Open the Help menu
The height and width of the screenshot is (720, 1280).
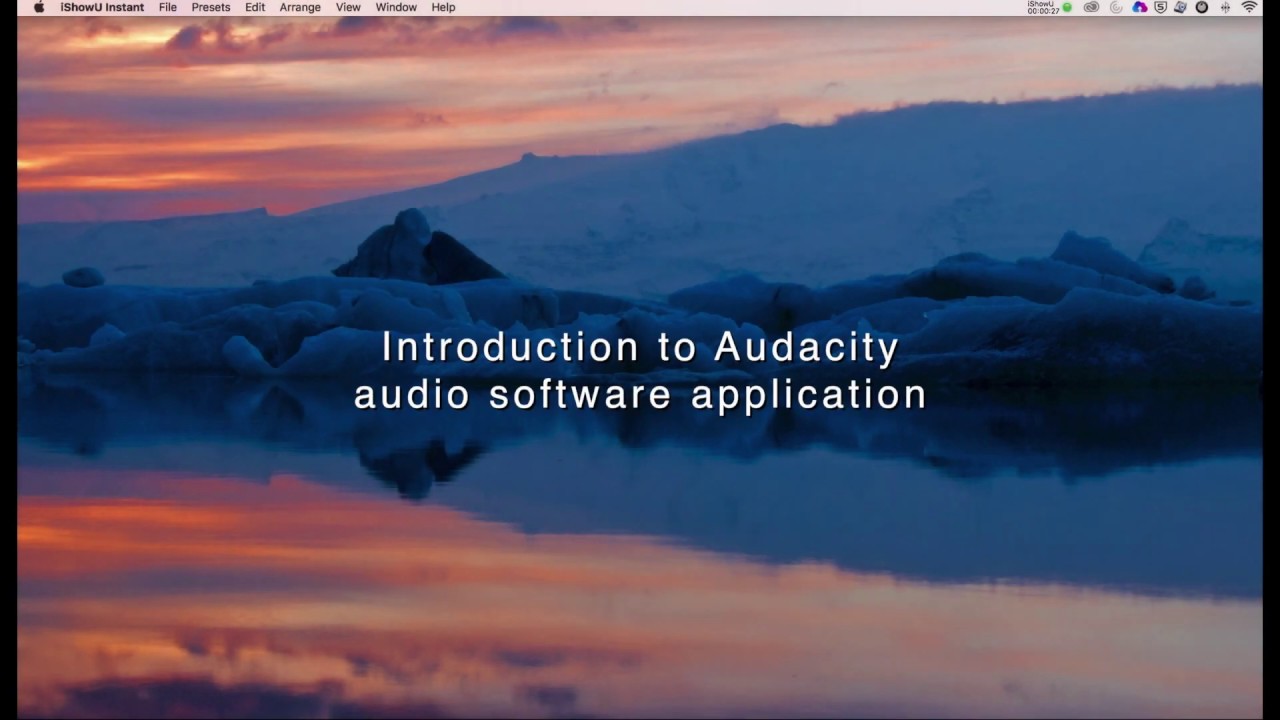(x=443, y=7)
